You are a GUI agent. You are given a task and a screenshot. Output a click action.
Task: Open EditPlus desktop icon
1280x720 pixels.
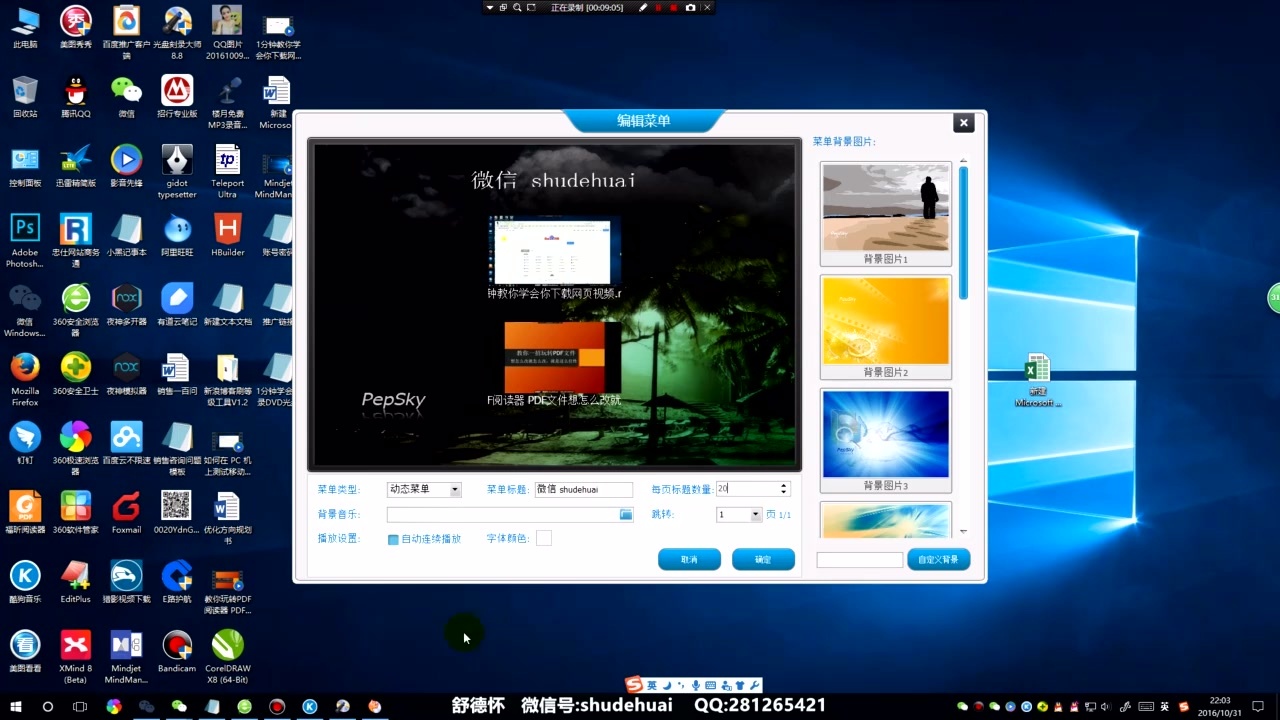point(76,581)
